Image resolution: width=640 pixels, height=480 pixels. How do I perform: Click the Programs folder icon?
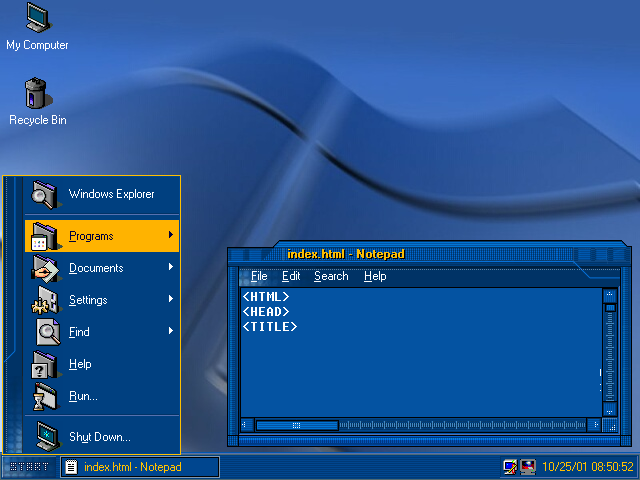45,236
